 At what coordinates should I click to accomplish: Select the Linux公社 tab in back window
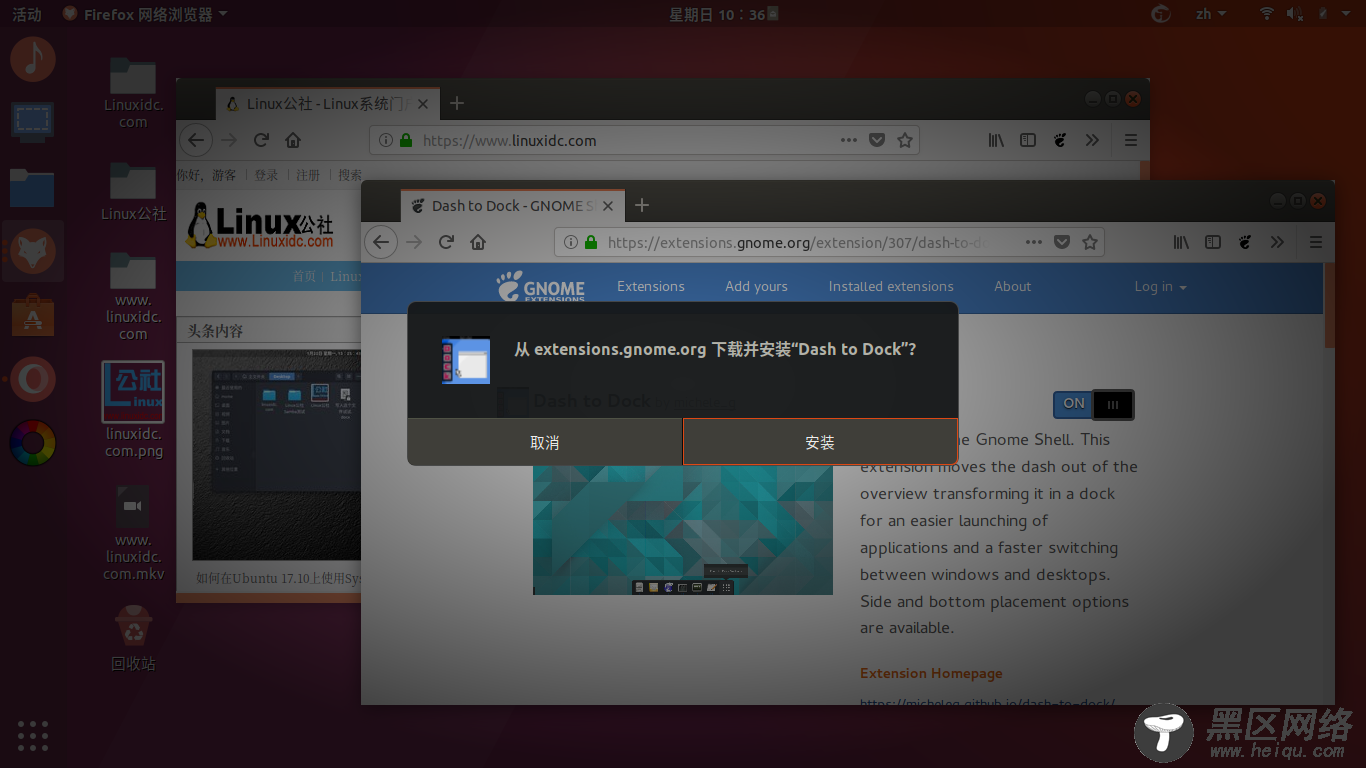[x=327, y=103]
